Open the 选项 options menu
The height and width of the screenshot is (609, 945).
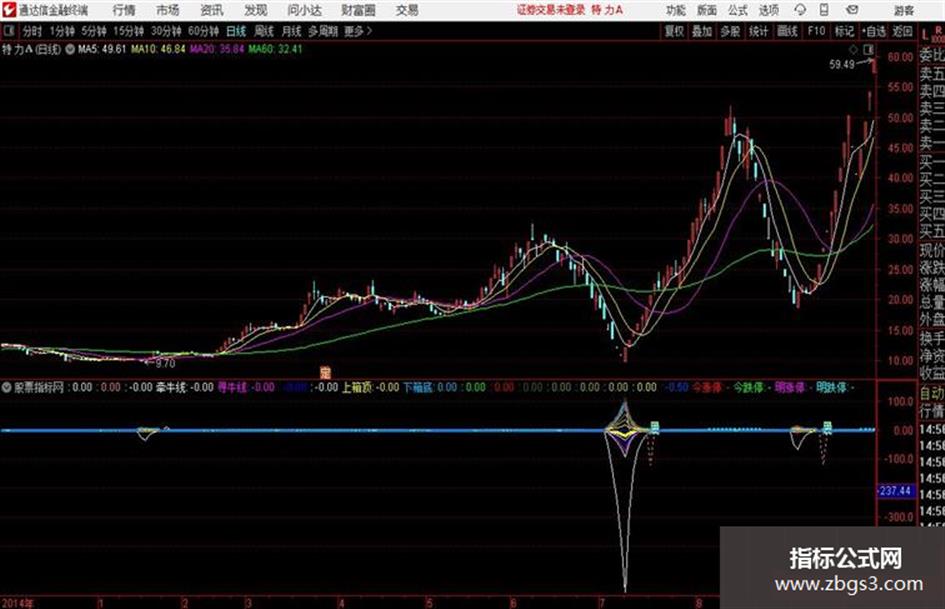[768, 10]
